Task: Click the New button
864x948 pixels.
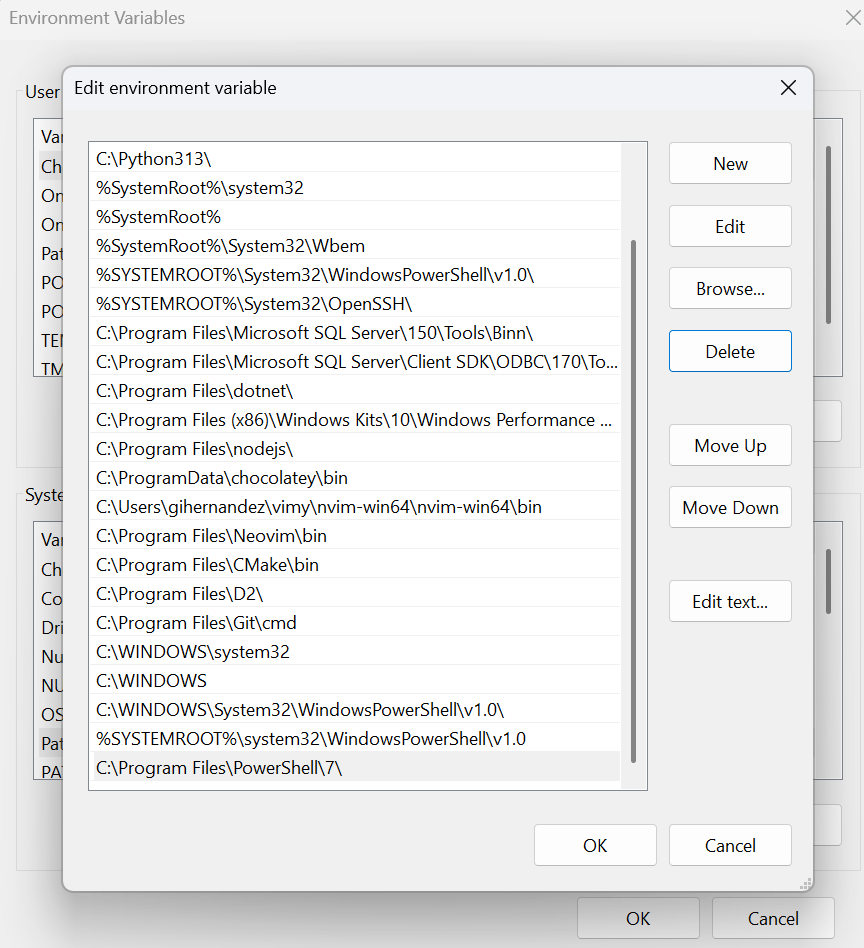Action: [730, 163]
